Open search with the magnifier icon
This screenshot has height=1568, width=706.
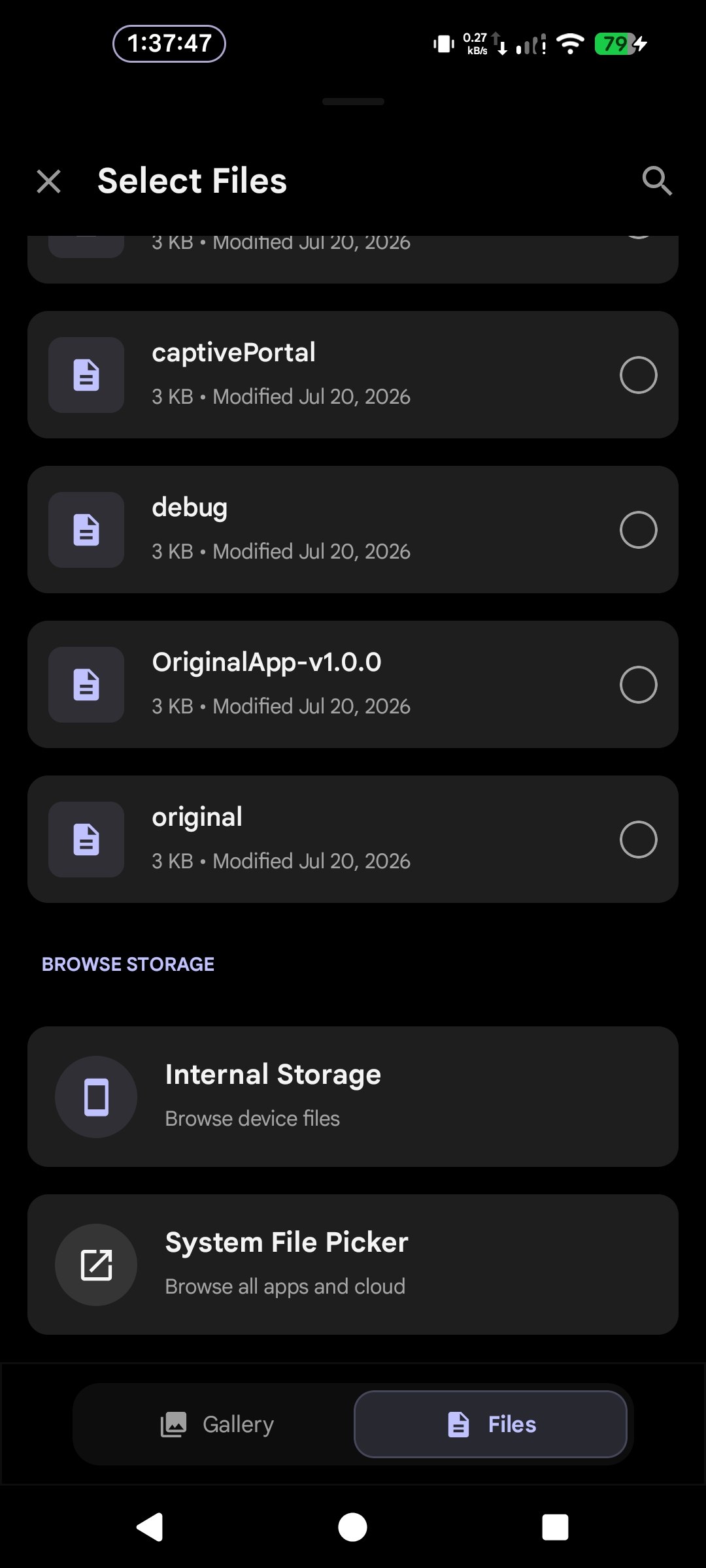tap(657, 181)
